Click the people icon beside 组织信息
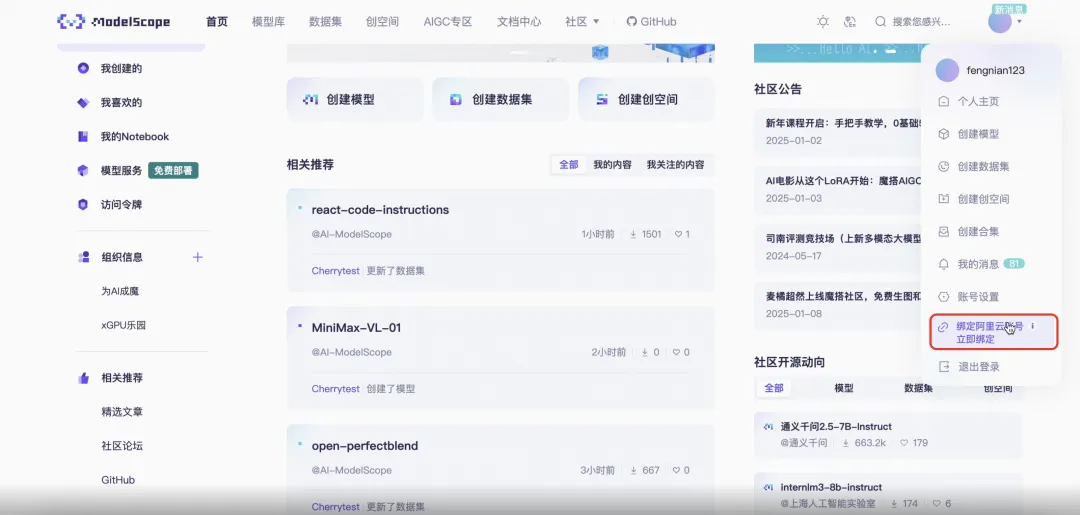Screen dimensions: 1080x515 point(83,257)
